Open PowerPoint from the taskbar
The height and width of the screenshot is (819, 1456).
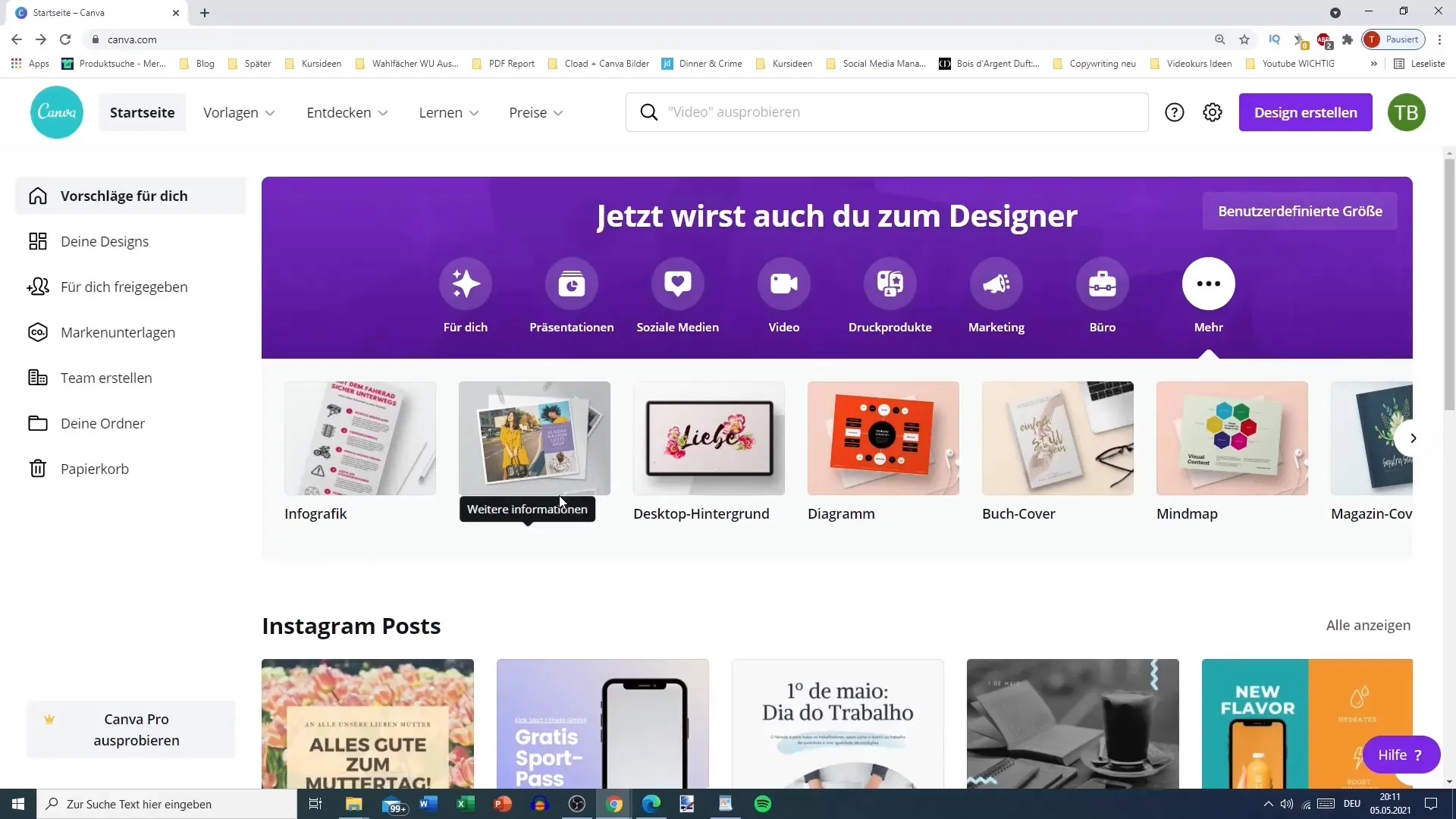click(x=502, y=804)
